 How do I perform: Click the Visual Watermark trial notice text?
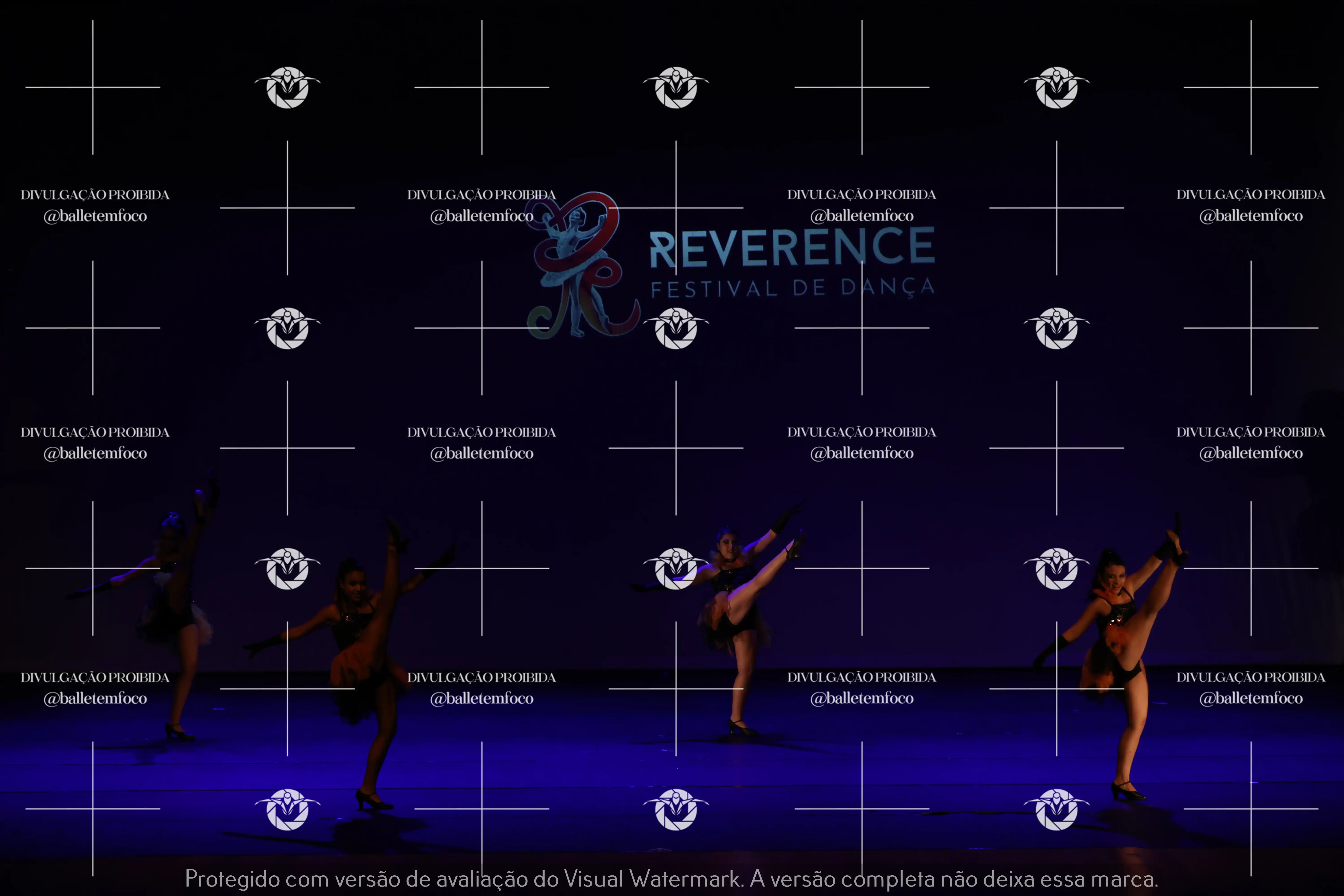pyautogui.click(x=671, y=878)
